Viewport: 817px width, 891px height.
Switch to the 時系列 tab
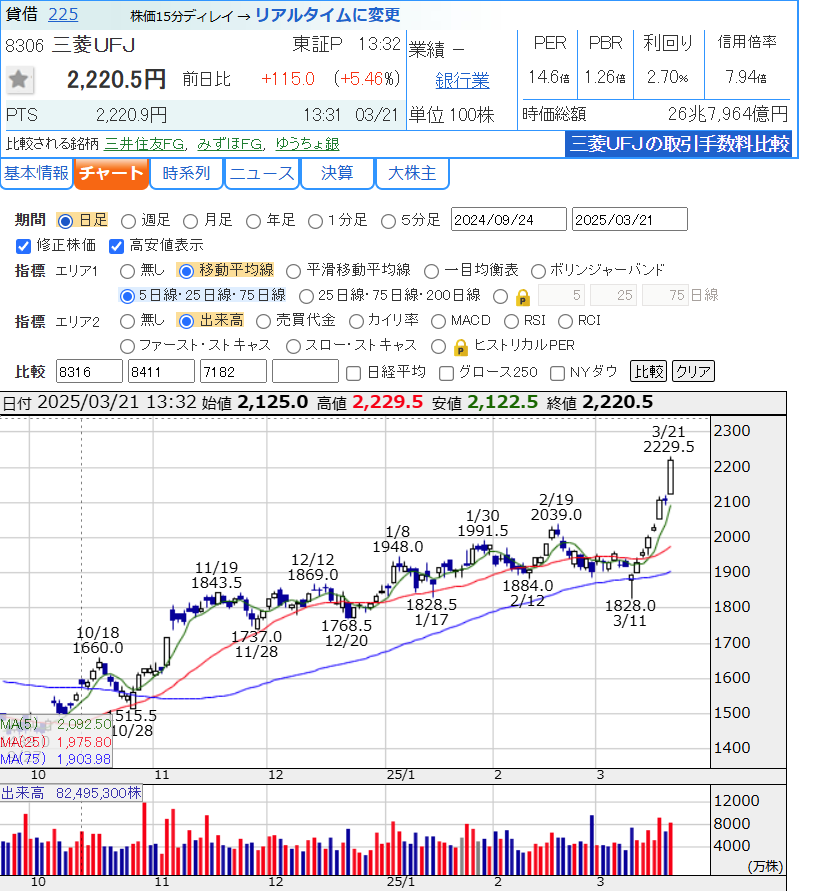click(x=186, y=174)
